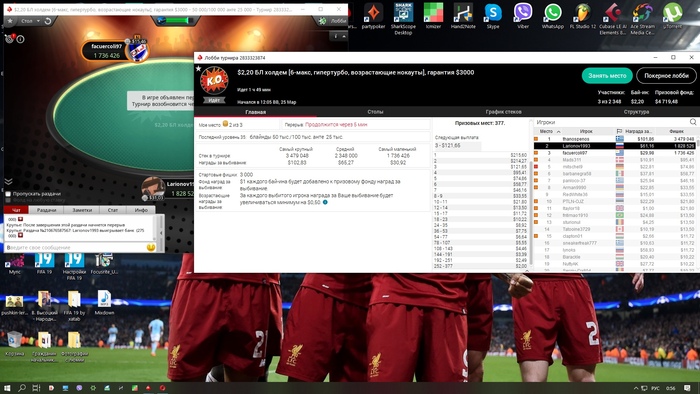
Task: Open the FL Studio 12 desktop shortcut
Action: [583, 16]
